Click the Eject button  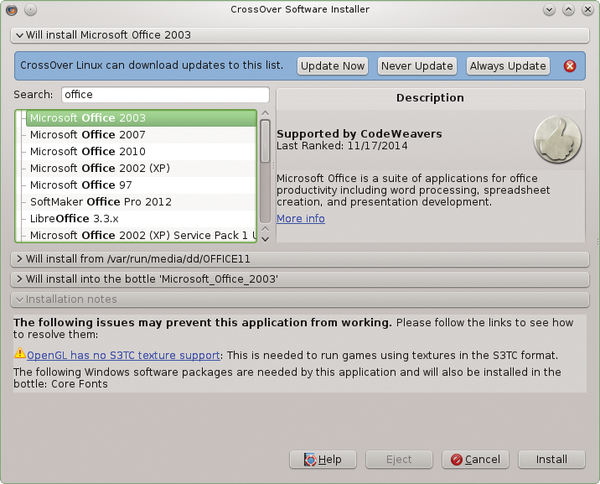399,460
